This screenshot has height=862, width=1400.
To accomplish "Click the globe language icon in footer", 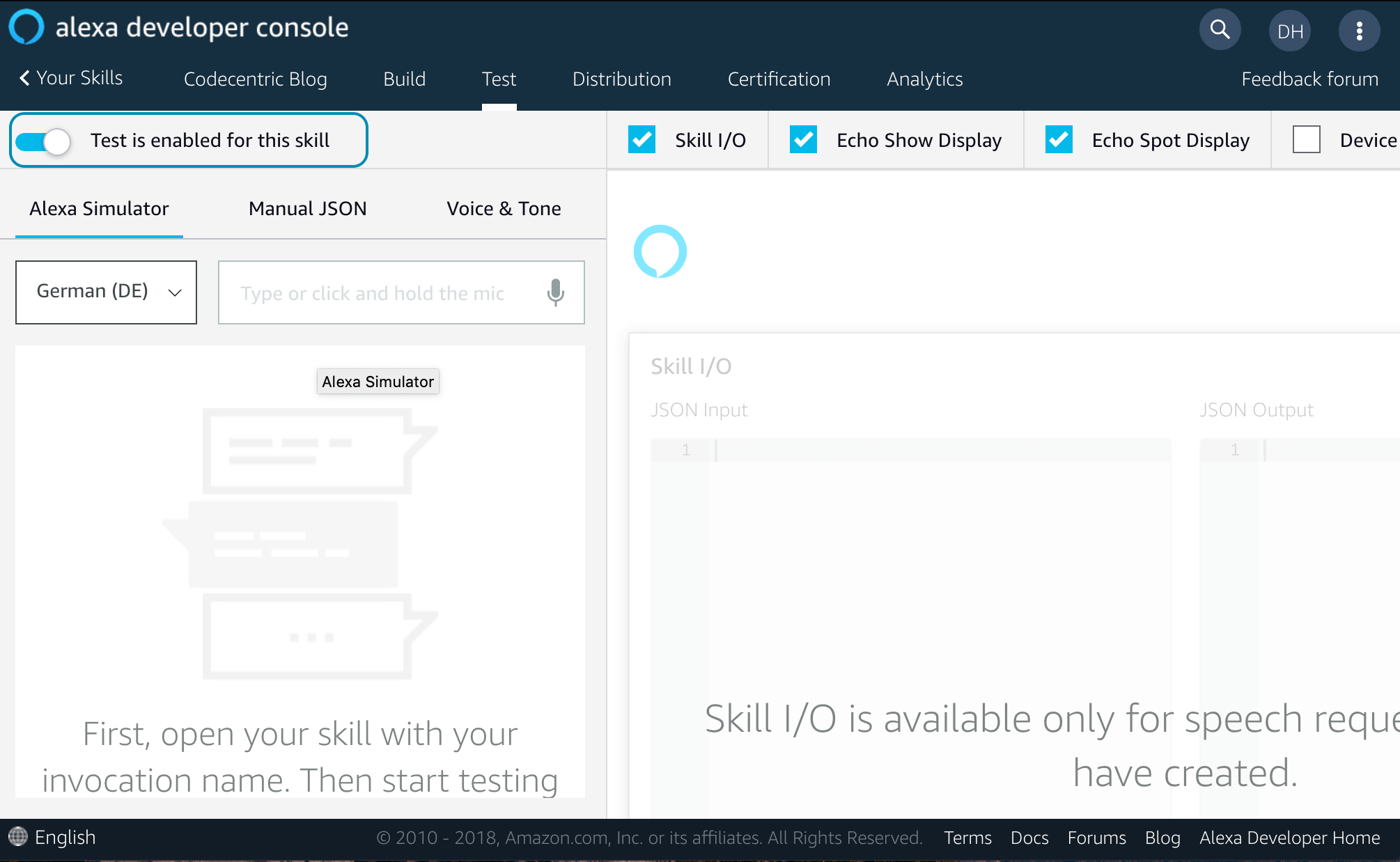I will tap(17, 837).
